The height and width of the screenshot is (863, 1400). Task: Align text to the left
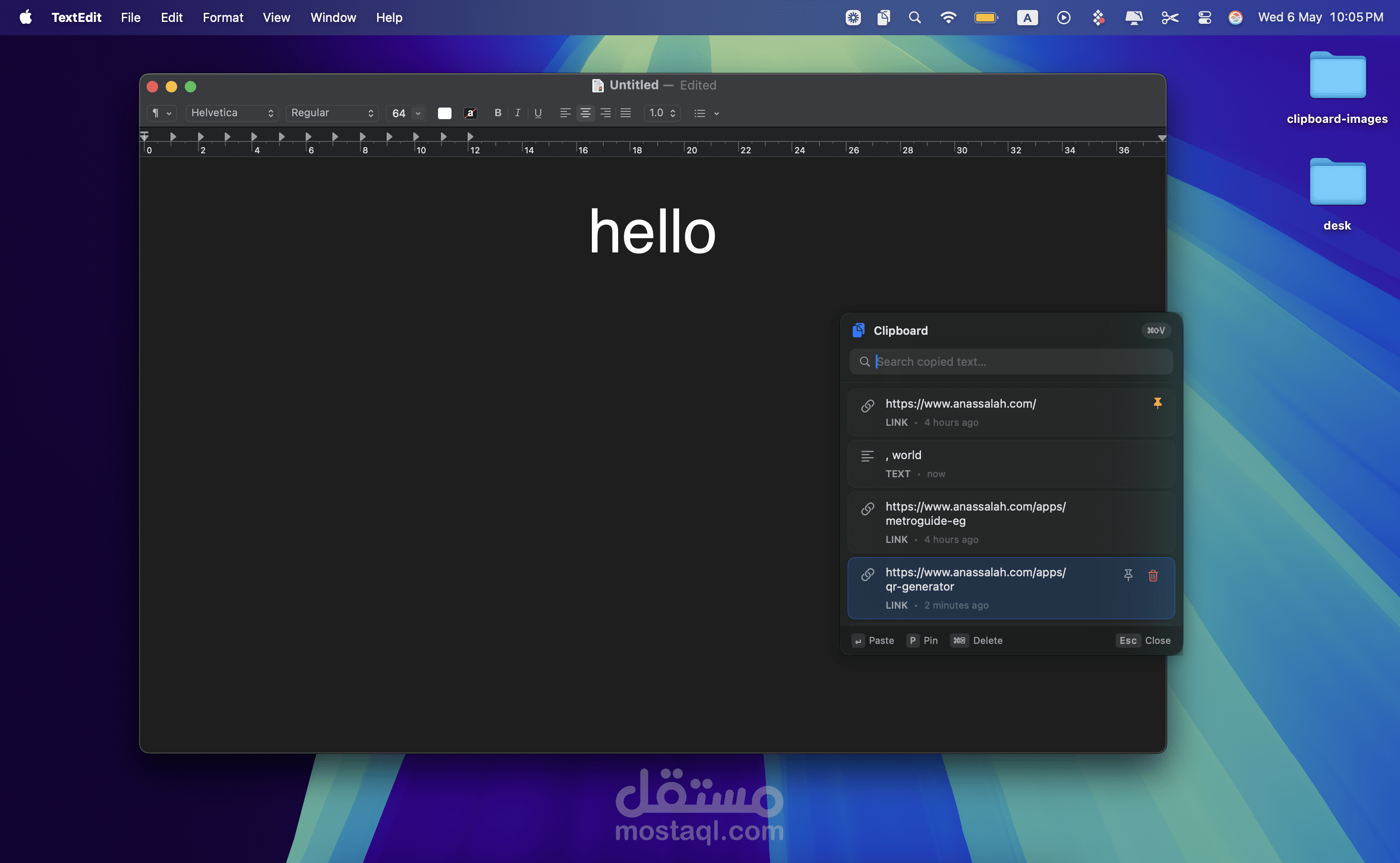coord(565,113)
